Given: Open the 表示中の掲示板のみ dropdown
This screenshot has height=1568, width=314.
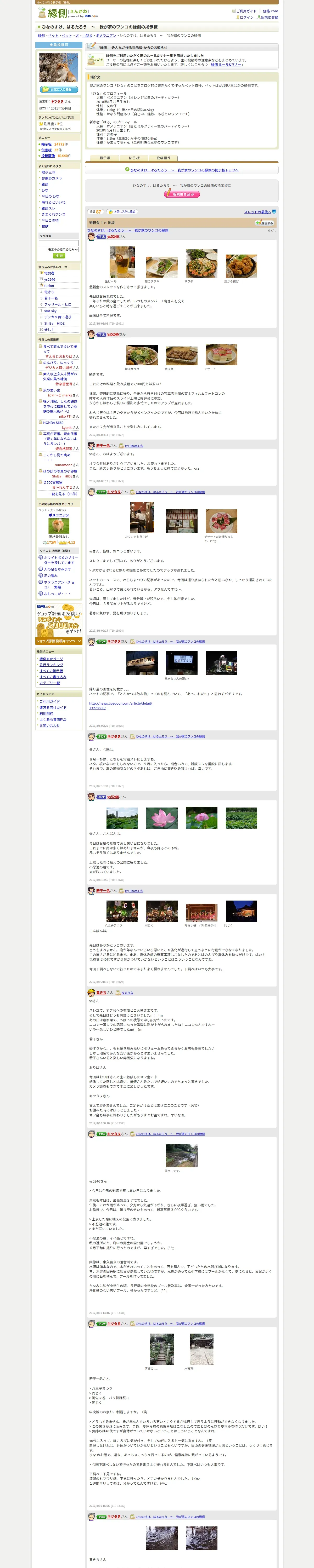Looking at the screenshot, I should point(63,250).
